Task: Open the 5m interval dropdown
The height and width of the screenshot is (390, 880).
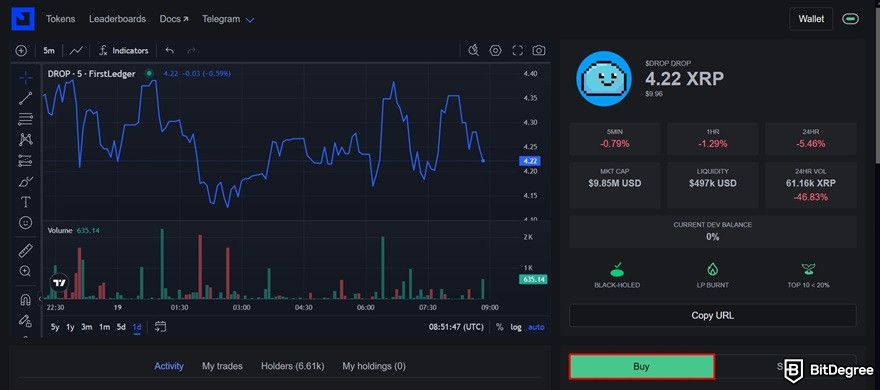Action: tap(49, 51)
